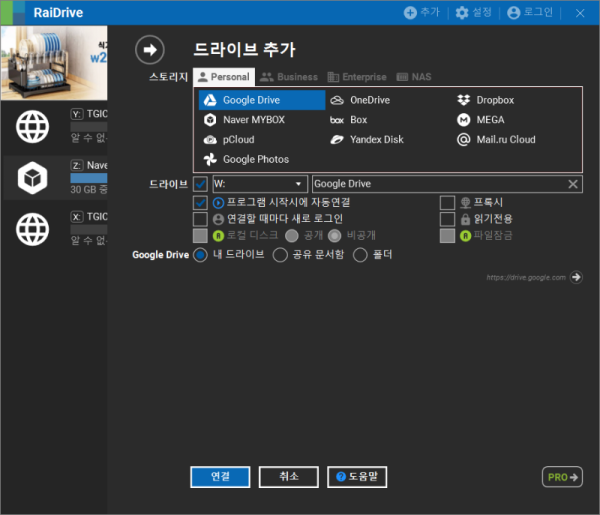
Task: Toggle the 로컬 디스크 checkbox
Action: (x=200, y=236)
